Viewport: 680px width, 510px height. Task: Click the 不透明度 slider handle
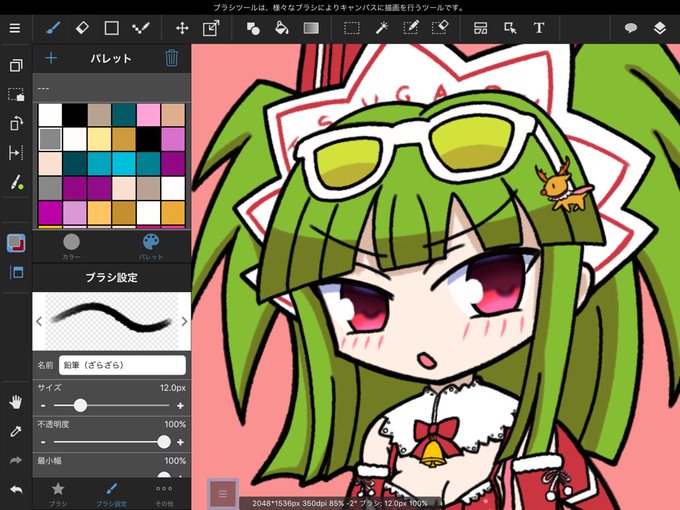click(164, 442)
